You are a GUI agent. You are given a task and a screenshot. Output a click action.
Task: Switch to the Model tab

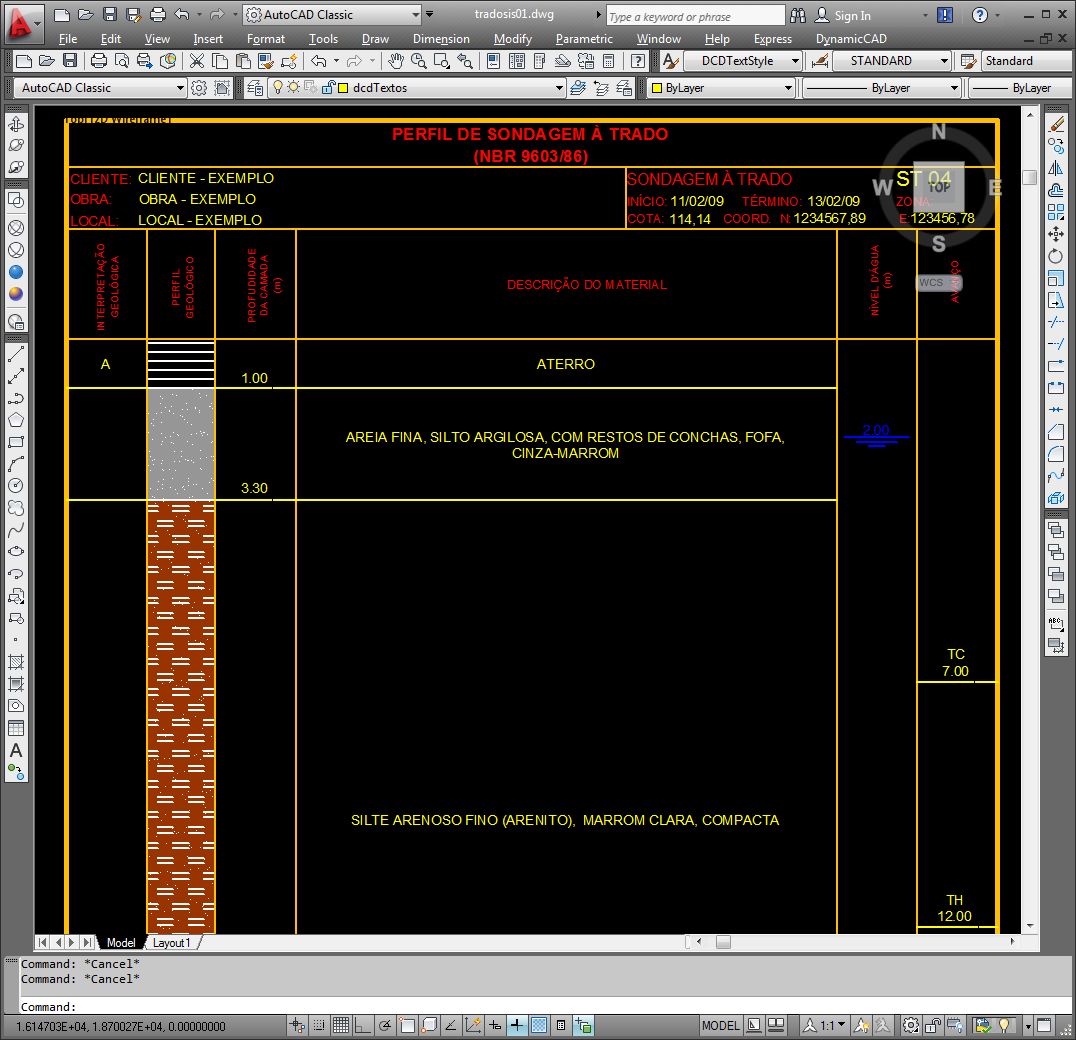click(x=121, y=943)
